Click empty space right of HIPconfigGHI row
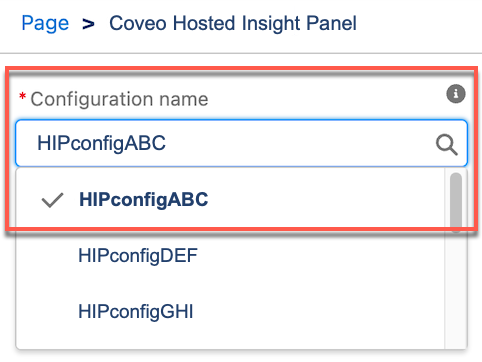 pos(318,312)
